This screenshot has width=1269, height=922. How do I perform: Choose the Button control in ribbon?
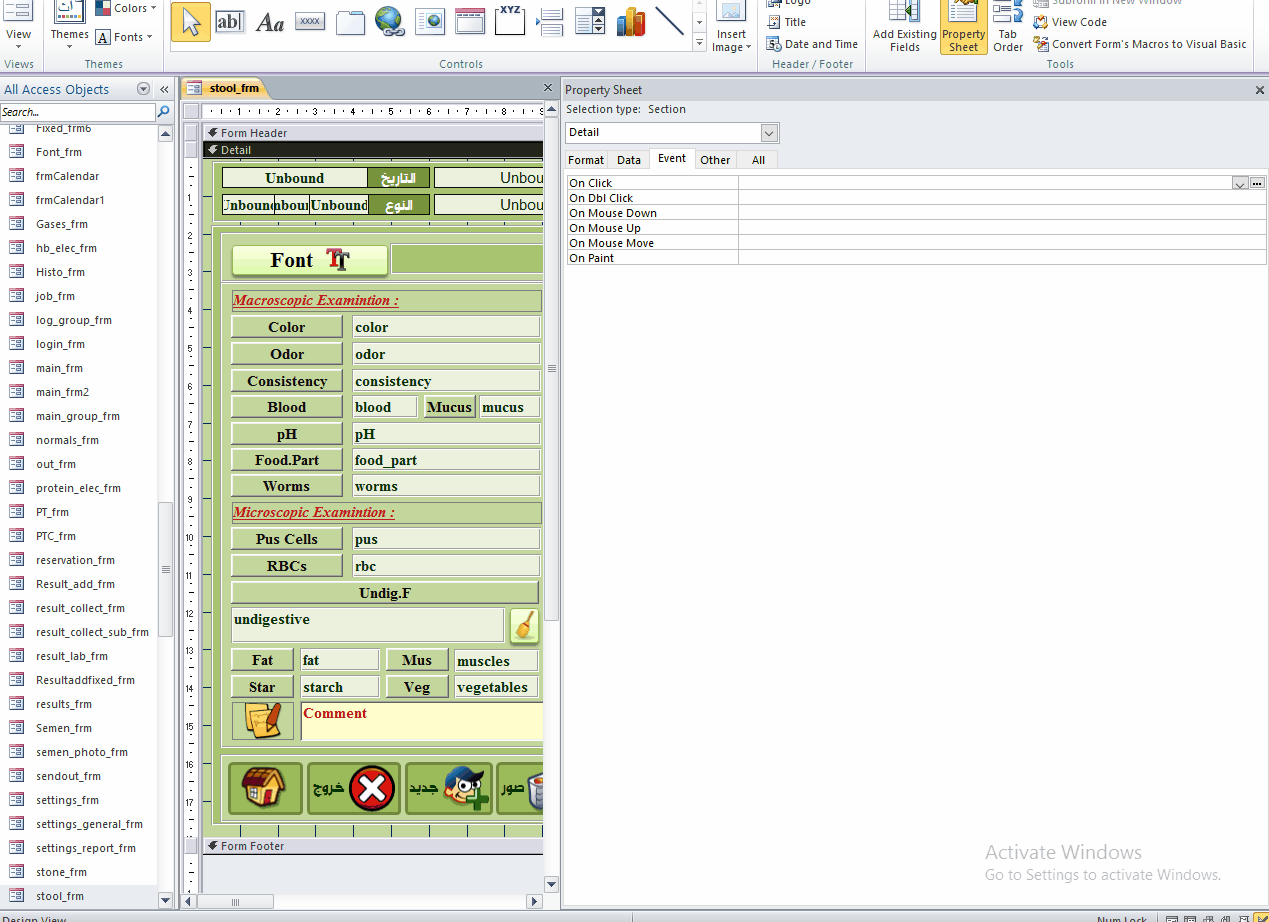coord(310,21)
